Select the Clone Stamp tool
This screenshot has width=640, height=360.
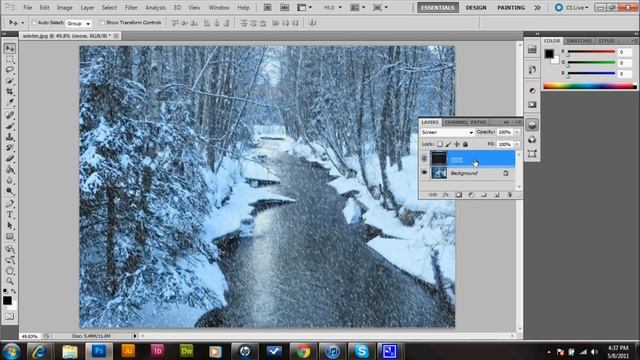tap(10, 137)
